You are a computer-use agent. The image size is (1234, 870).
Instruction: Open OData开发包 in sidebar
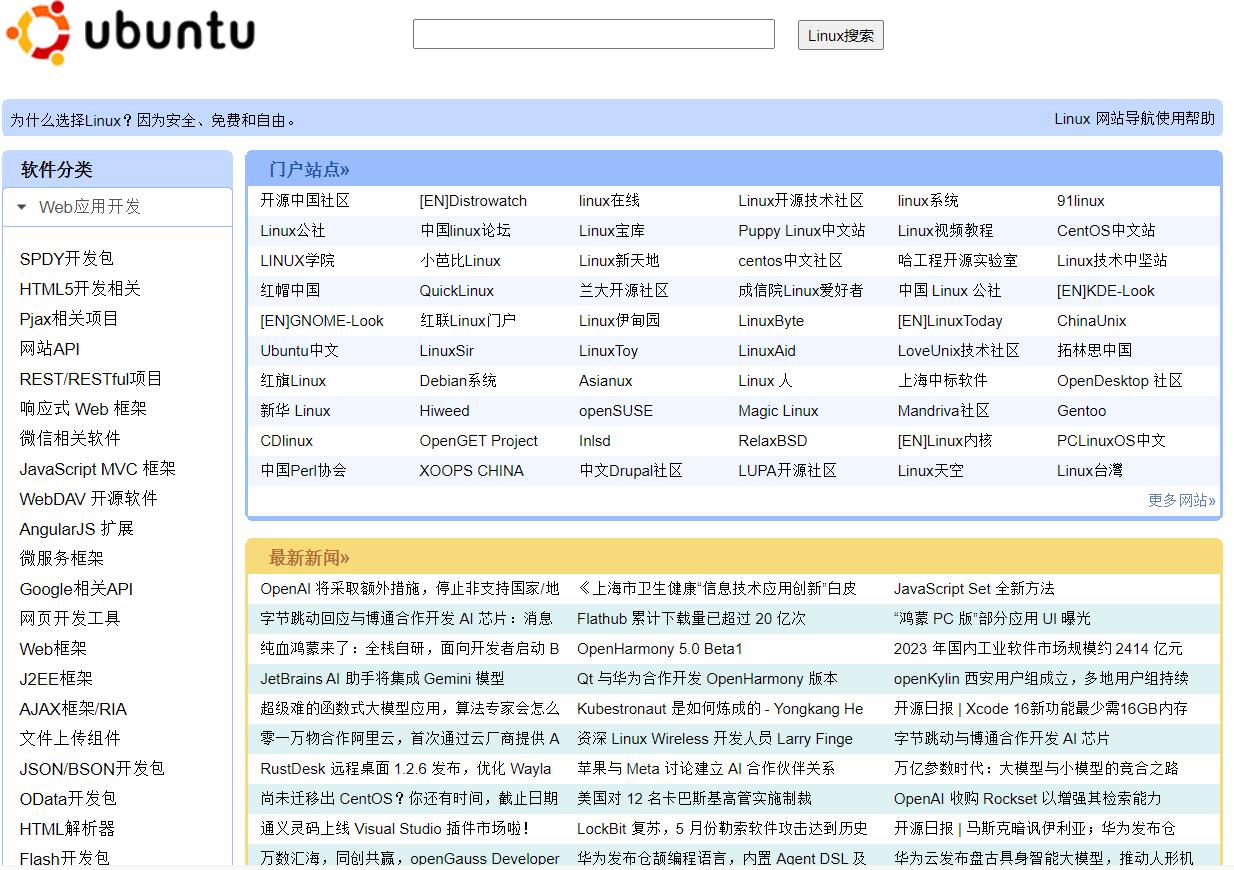(x=68, y=799)
